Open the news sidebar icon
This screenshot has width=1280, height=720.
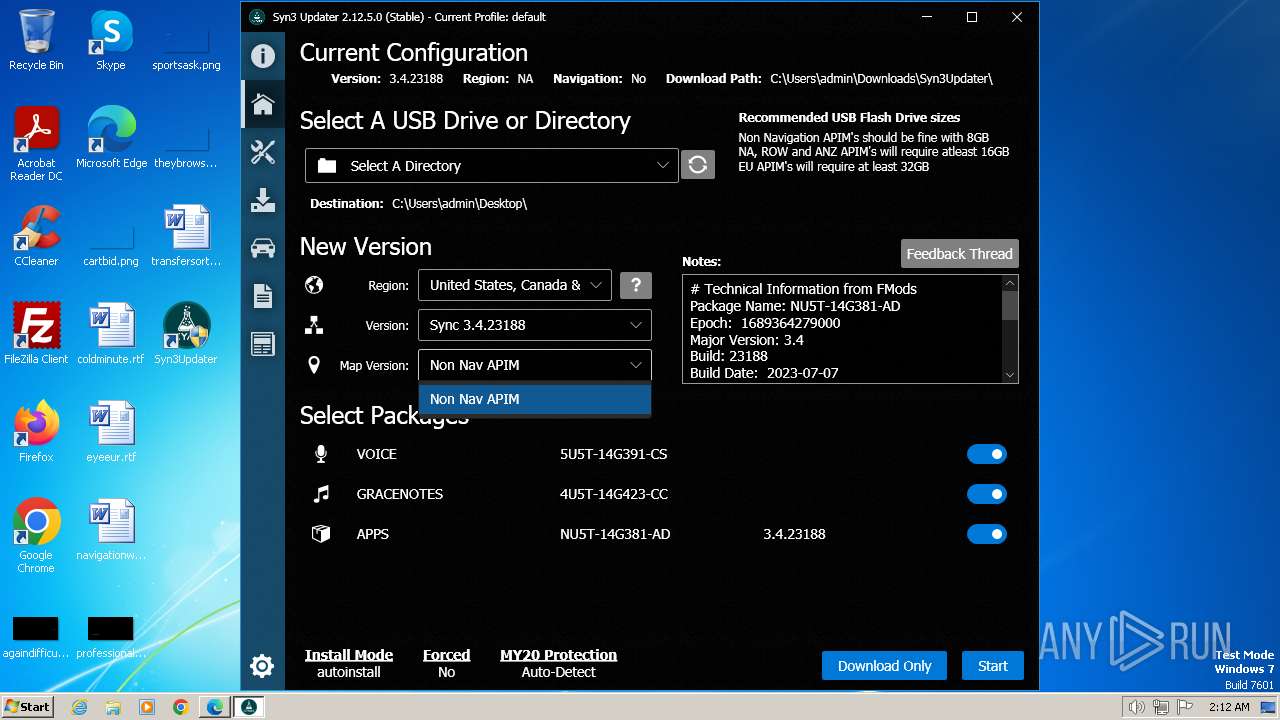tap(263, 344)
